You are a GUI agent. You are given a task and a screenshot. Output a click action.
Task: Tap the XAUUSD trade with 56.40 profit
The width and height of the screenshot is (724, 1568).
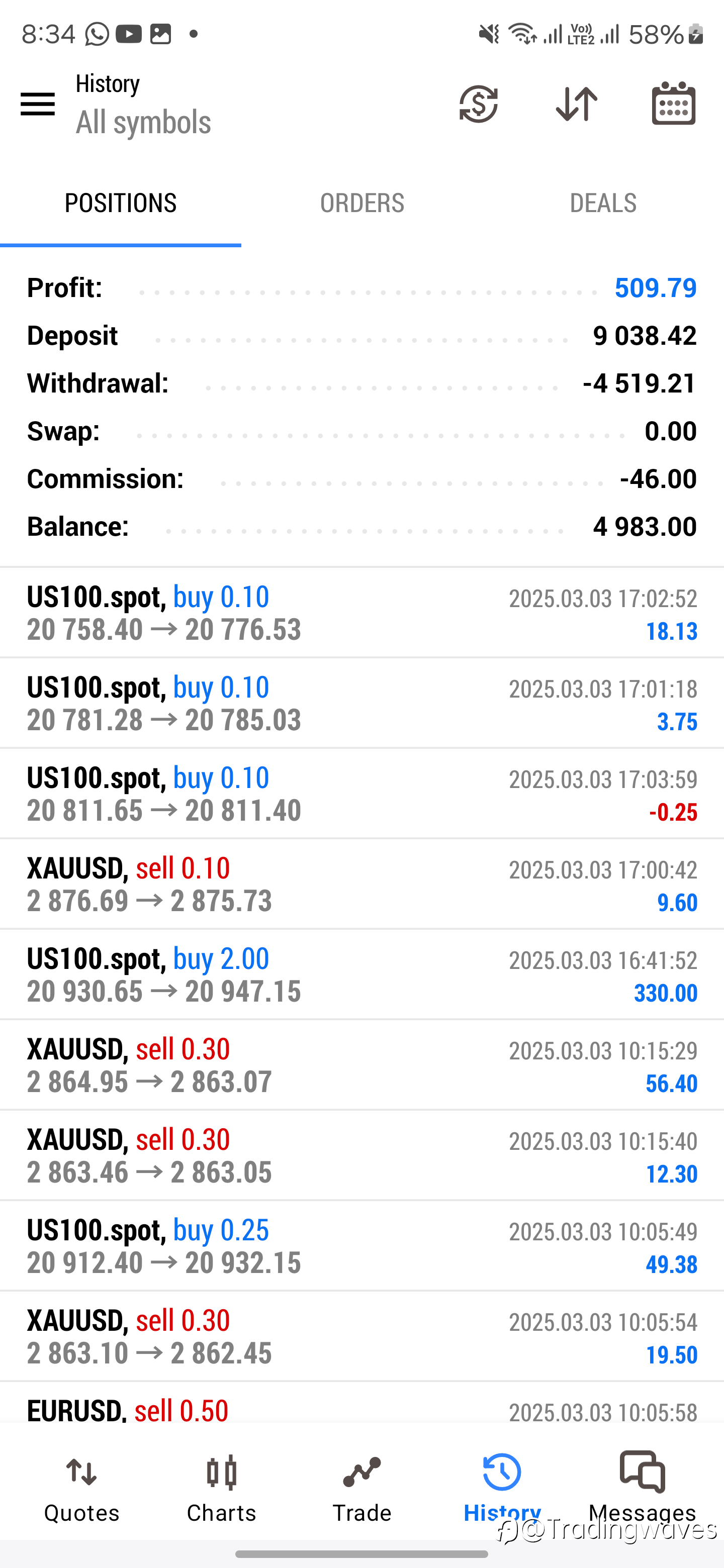click(x=361, y=1065)
